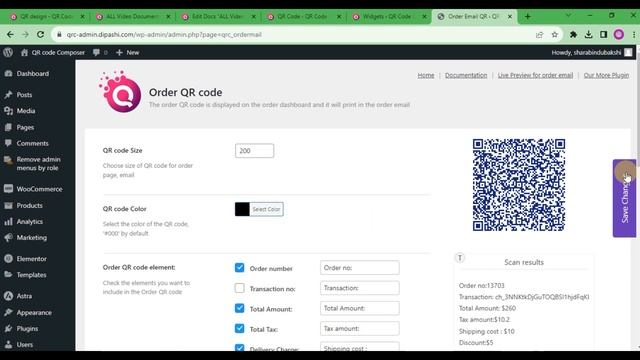
Task: Click the Elementor sidebar icon
Action: (x=8, y=259)
